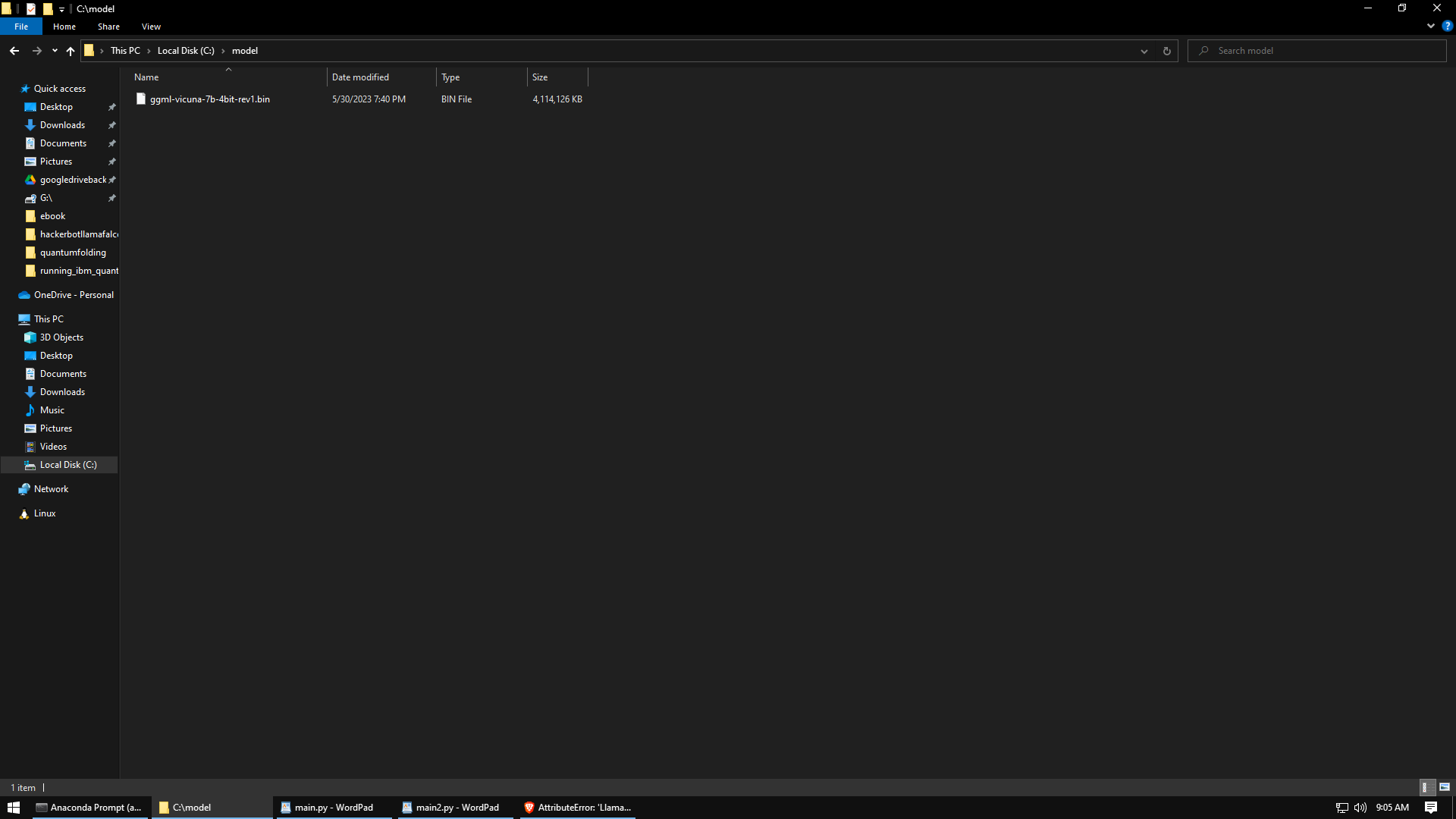Open the ribbon expand chevron near Help
Viewport: 1456px width, 819px height.
point(1430,26)
